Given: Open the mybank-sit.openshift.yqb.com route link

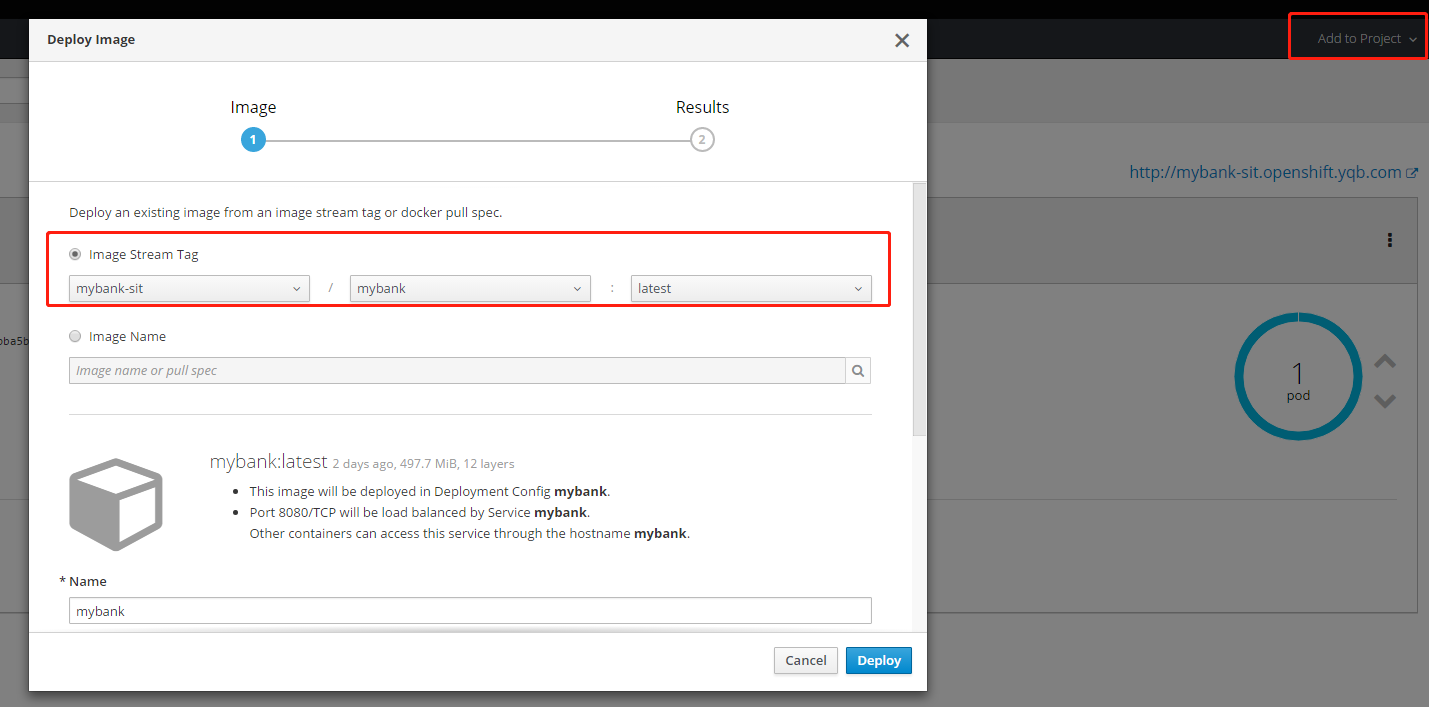Looking at the screenshot, I should coord(1265,172).
